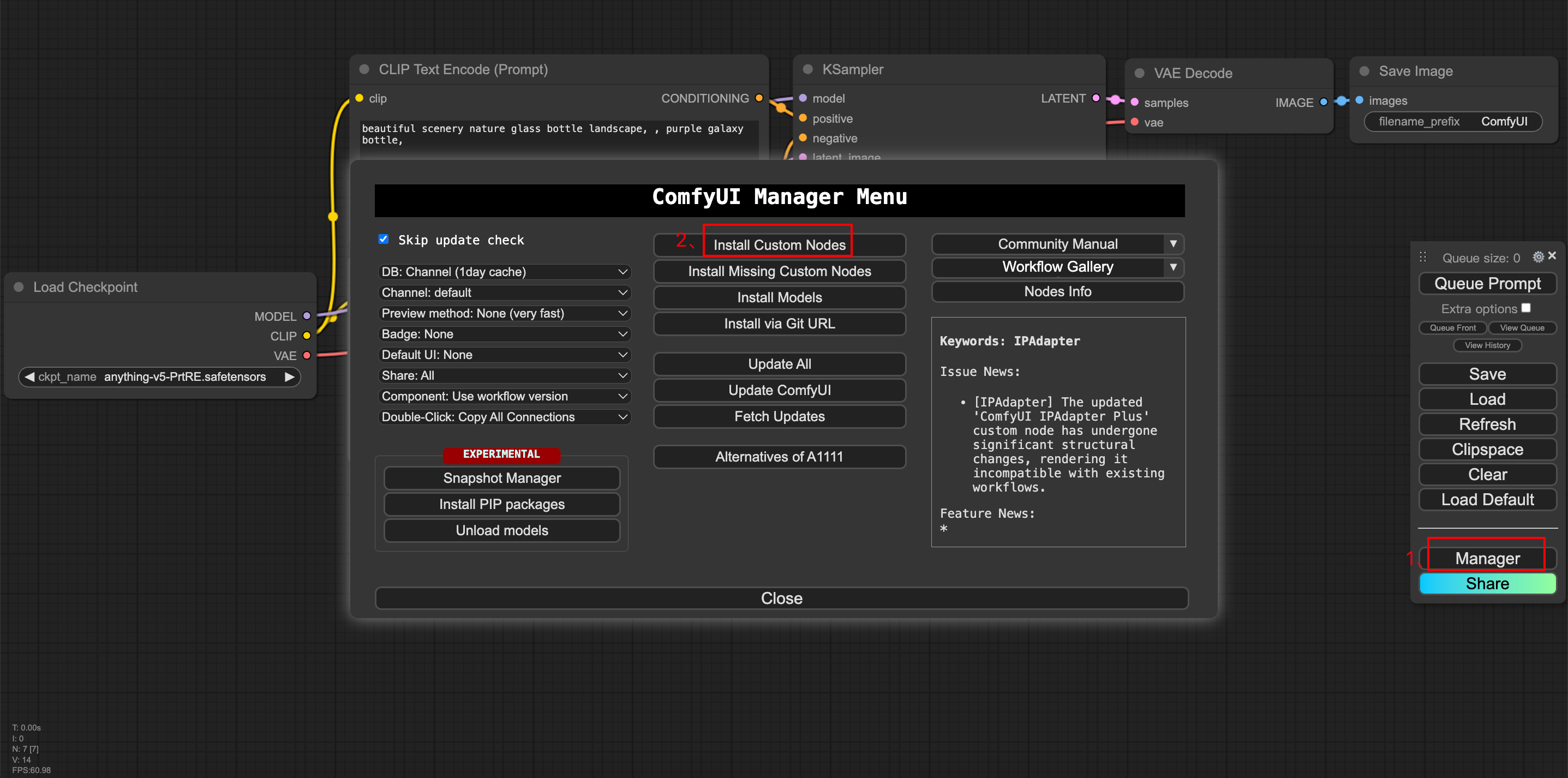Viewport: 1568px width, 778px height.
Task: Click the Save Image node collapse dot
Action: pyautogui.click(x=1364, y=71)
